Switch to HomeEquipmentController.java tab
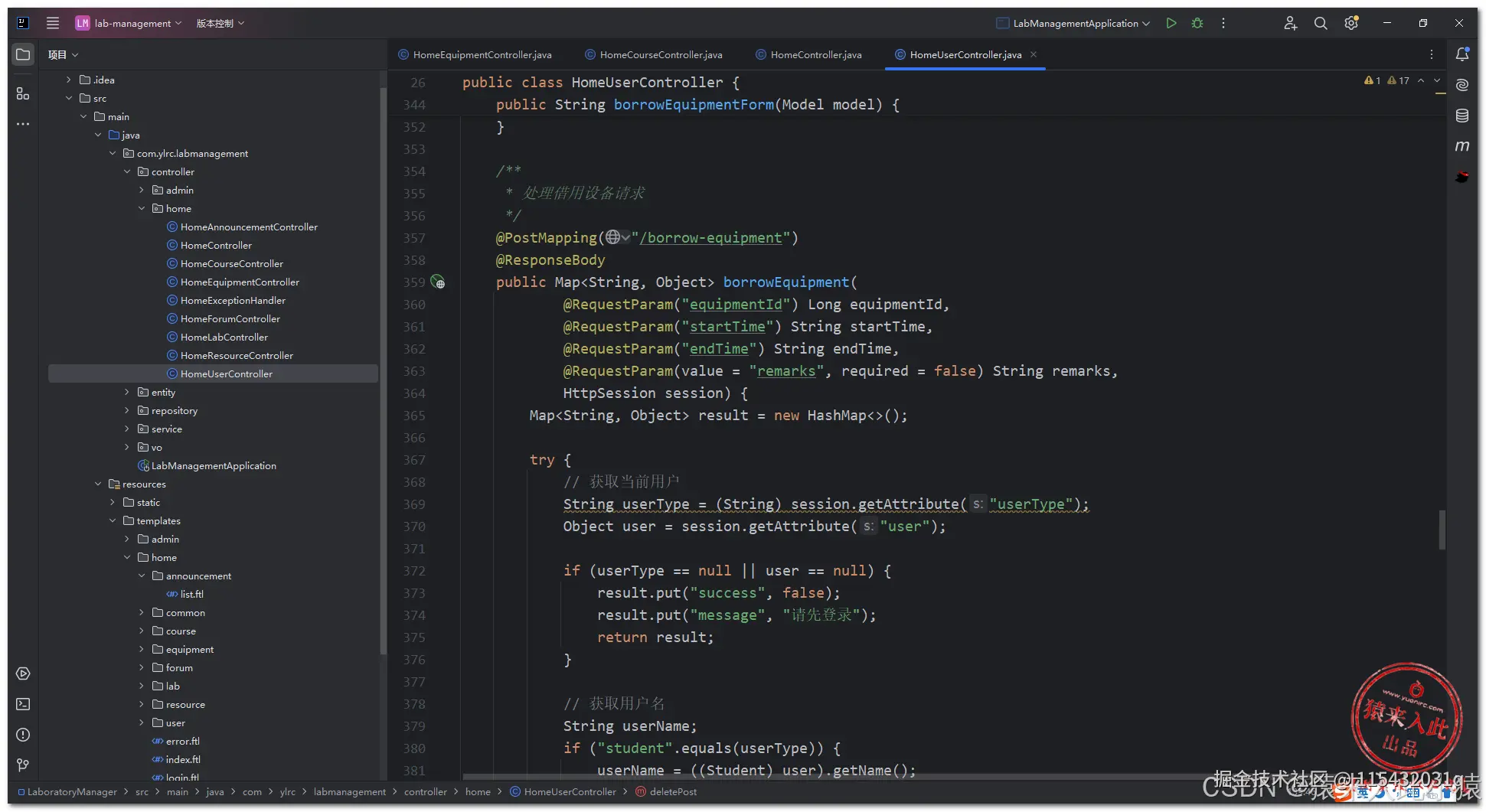1486x812 pixels. point(475,54)
